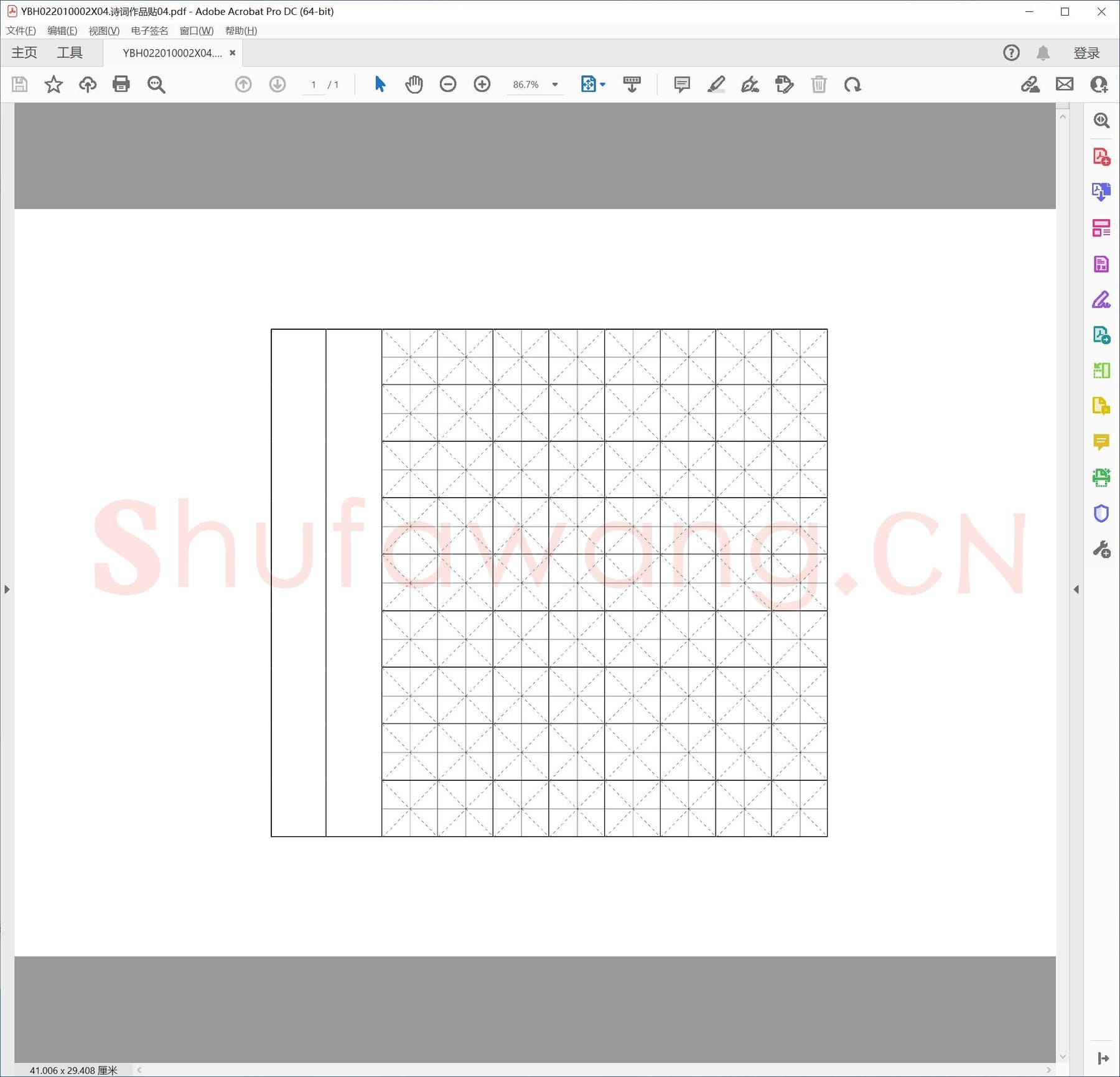Open Export PDF tool in sidebar

(1101, 192)
